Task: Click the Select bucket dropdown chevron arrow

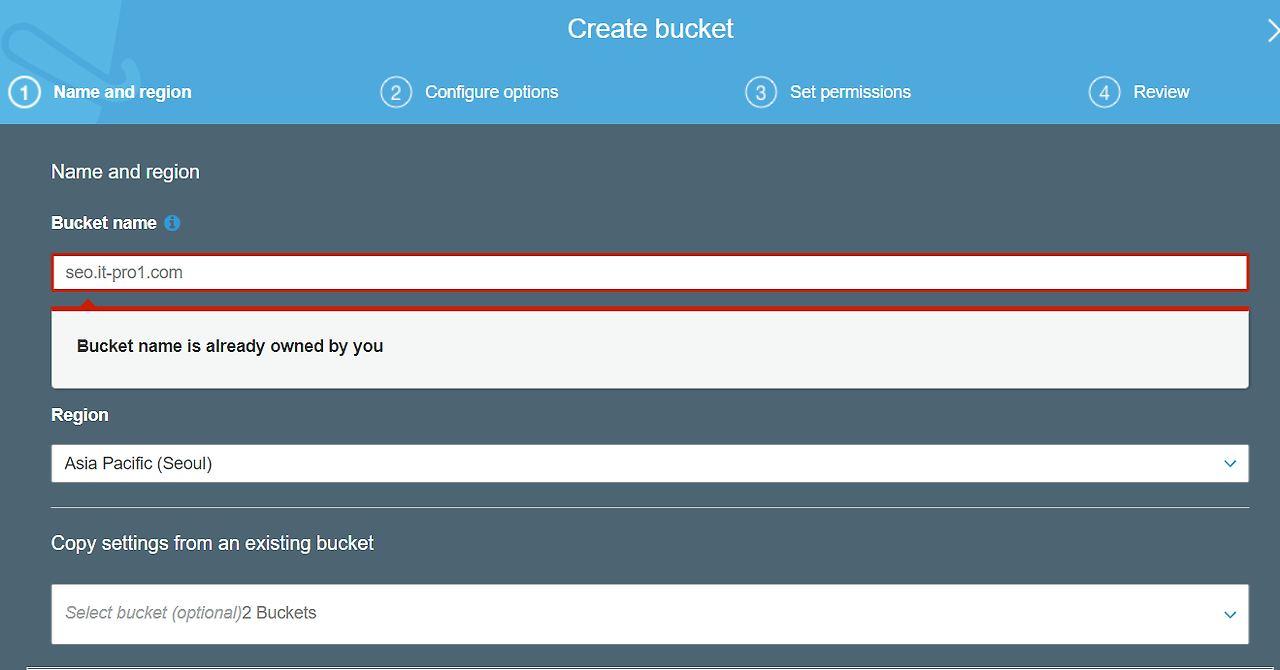Action: click(x=1230, y=614)
